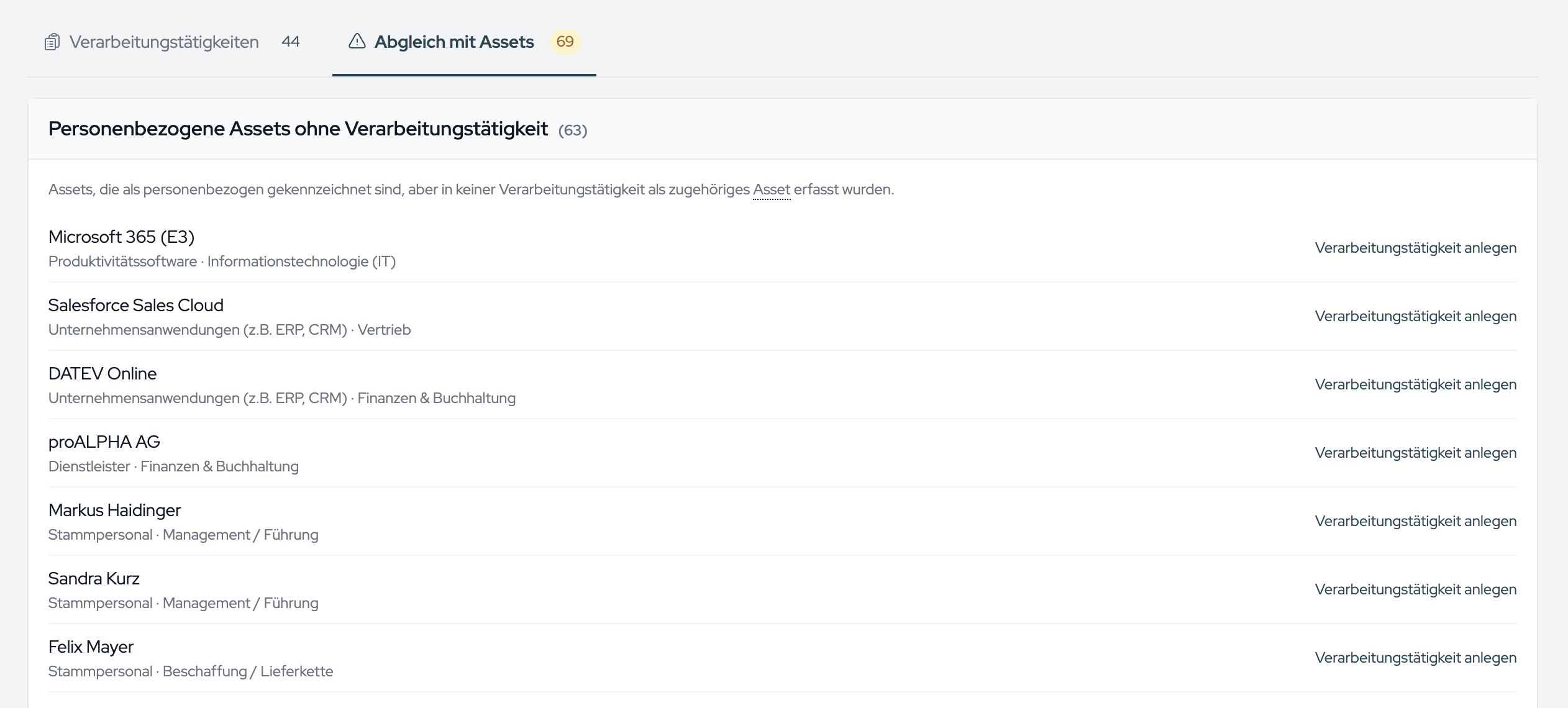Open the Salesforce Sales Cloud asset name
Image resolution: width=1568 pixels, height=708 pixels.
coord(136,305)
